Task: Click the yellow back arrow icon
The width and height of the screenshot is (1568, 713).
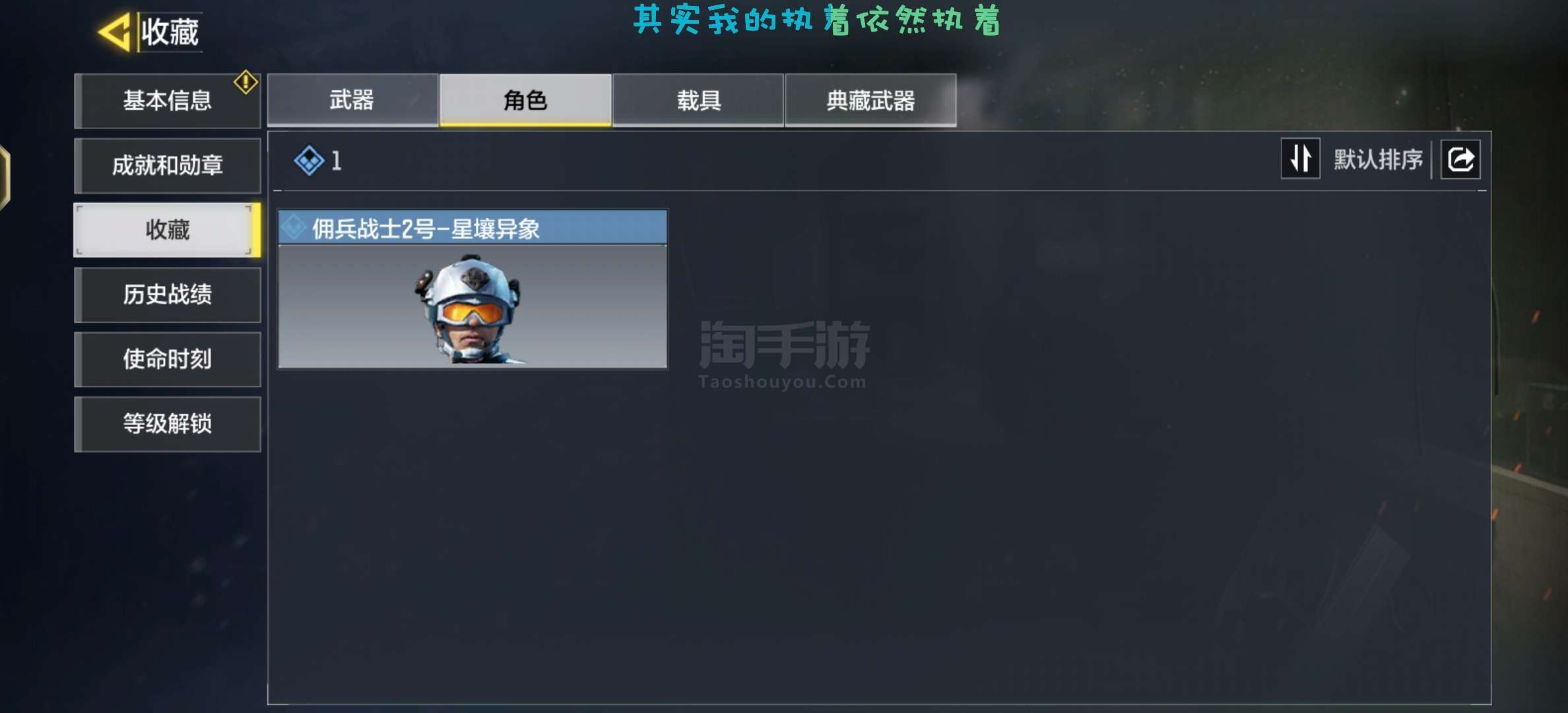Action: (x=115, y=32)
